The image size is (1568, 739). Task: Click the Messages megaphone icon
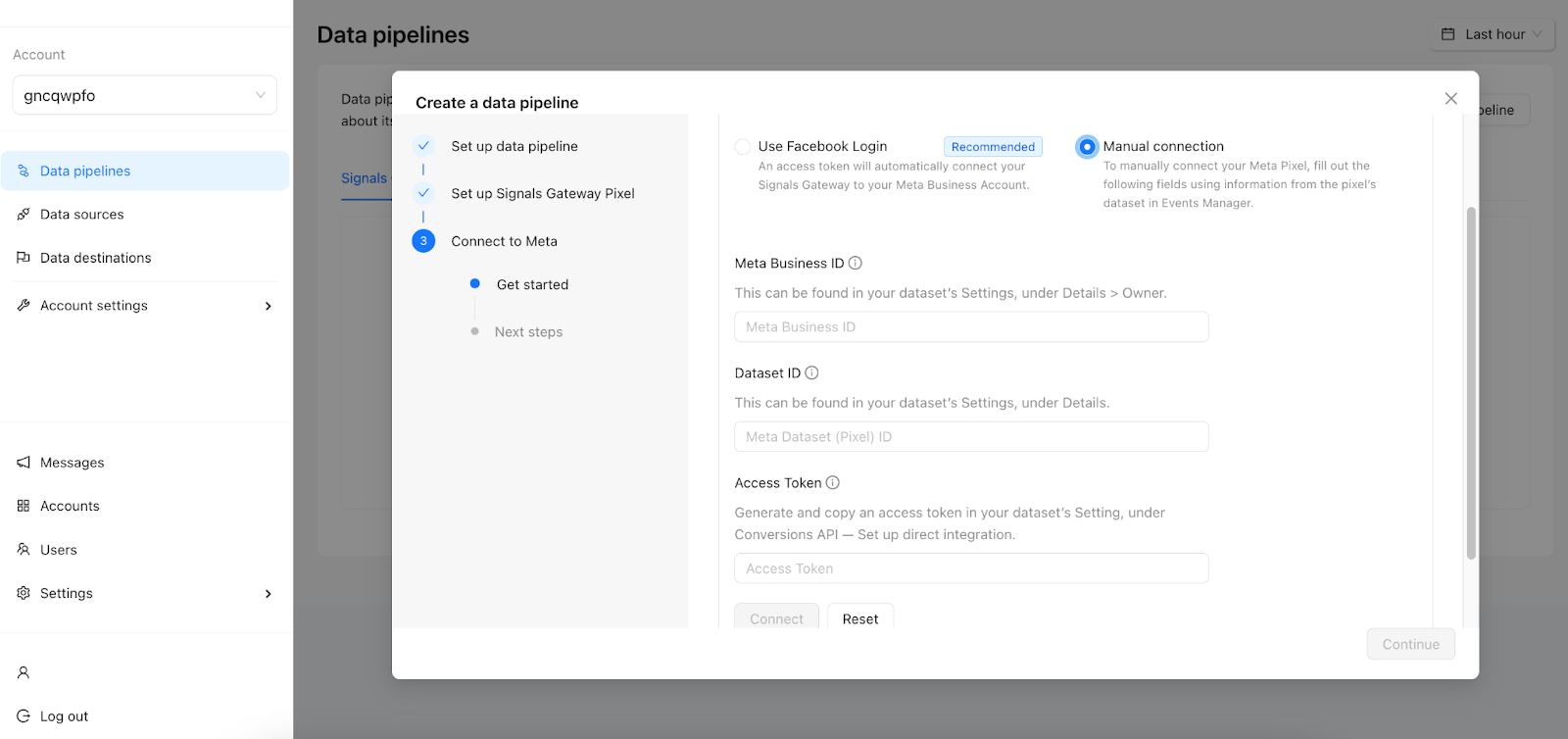pyautogui.click(x=24, y=463)
